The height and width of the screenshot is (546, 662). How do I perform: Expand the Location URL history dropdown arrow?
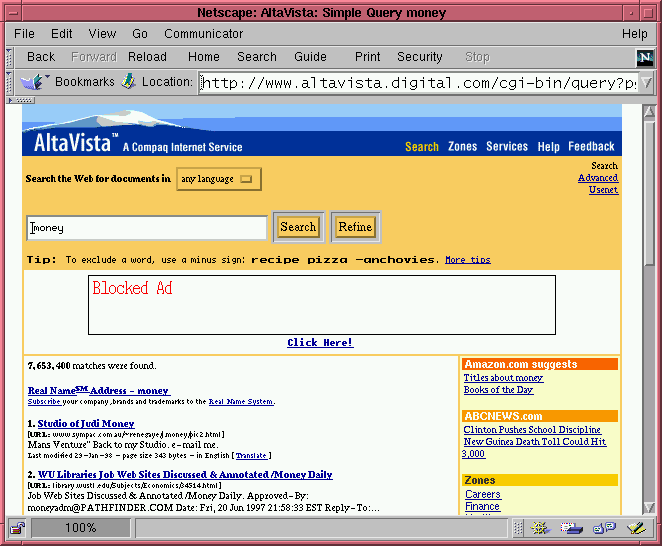point(646,83)
